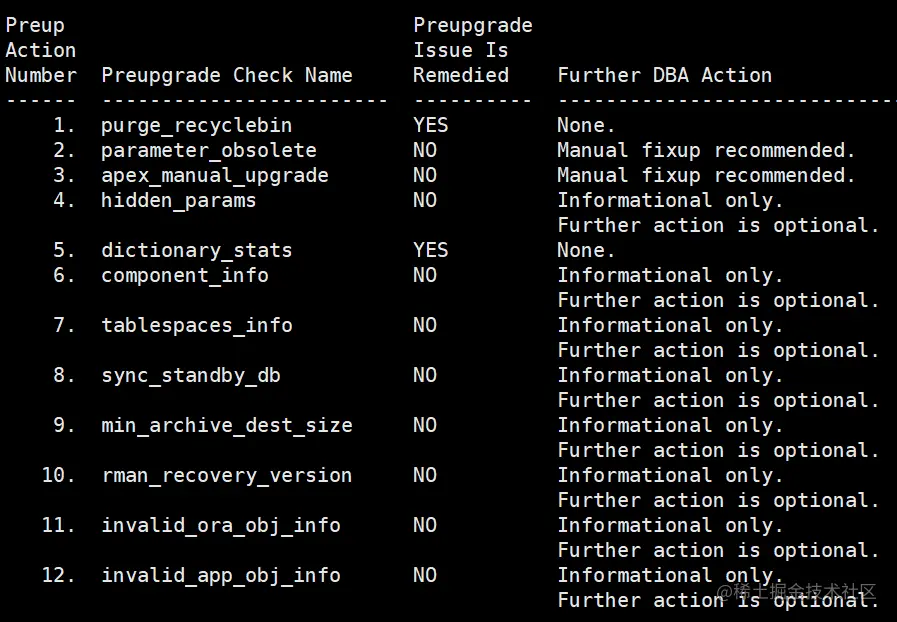Click the YES value for dictionary_stats

pos(431,250)
